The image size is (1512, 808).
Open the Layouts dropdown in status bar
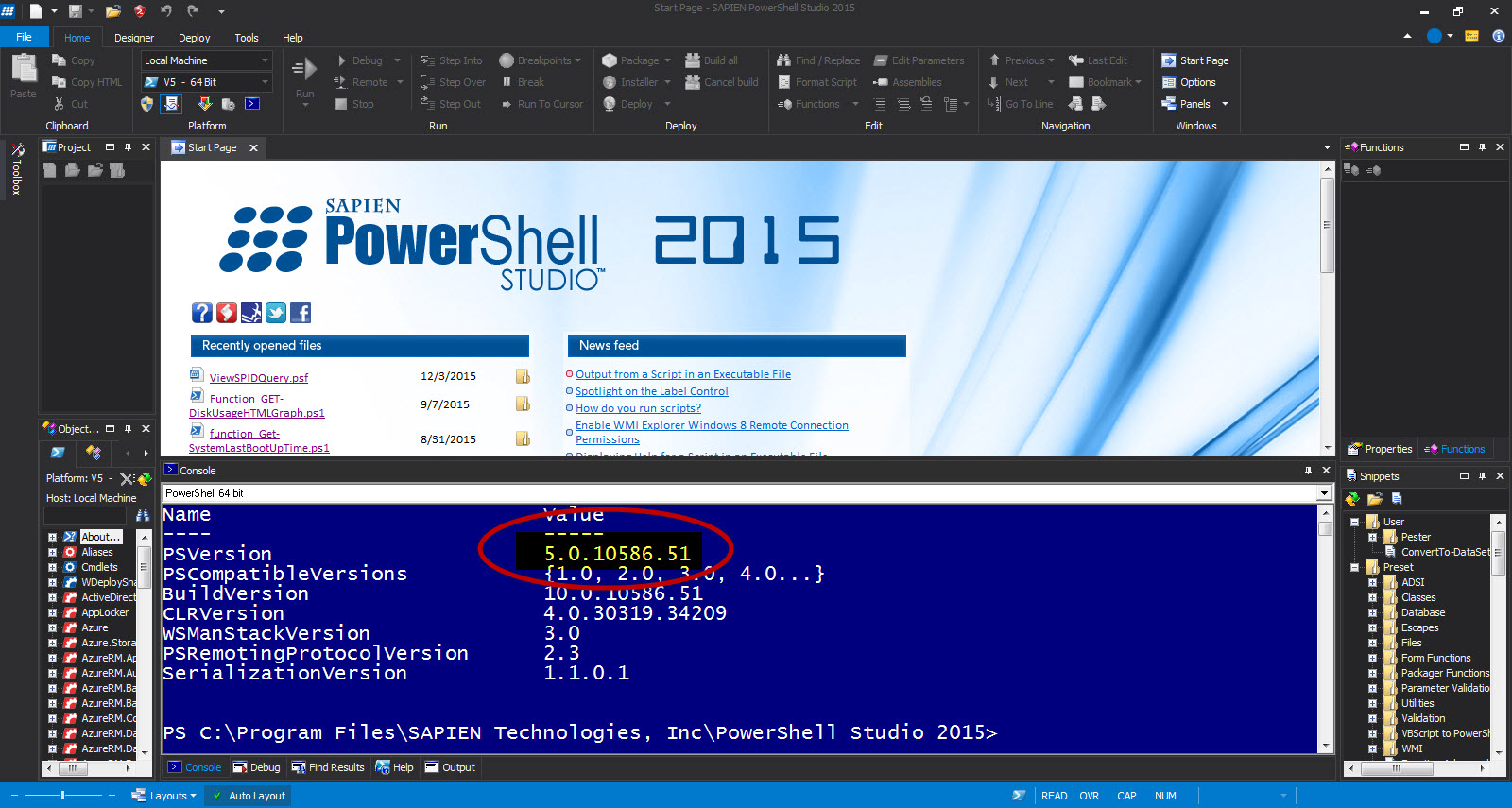(x=163, y=796)
